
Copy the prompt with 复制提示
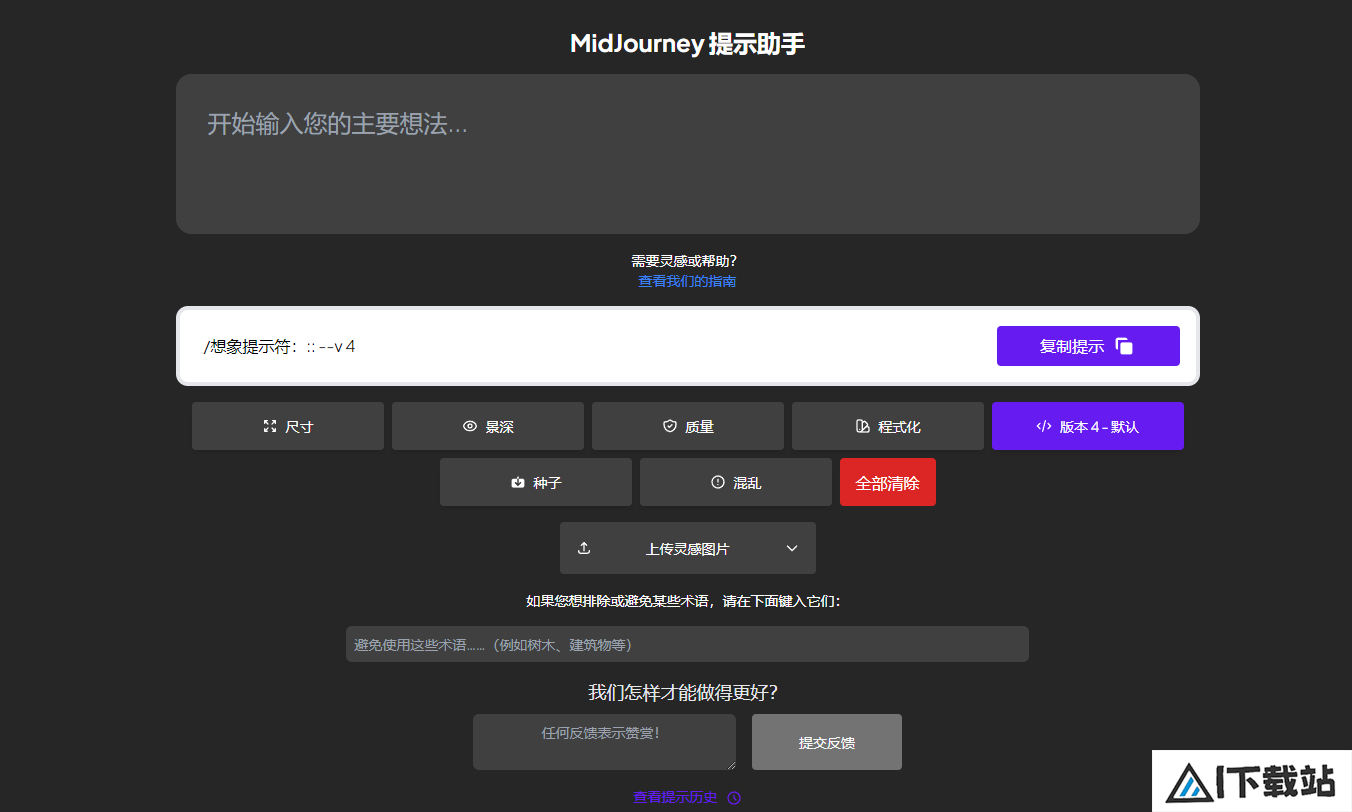[x=1088, y=346]
